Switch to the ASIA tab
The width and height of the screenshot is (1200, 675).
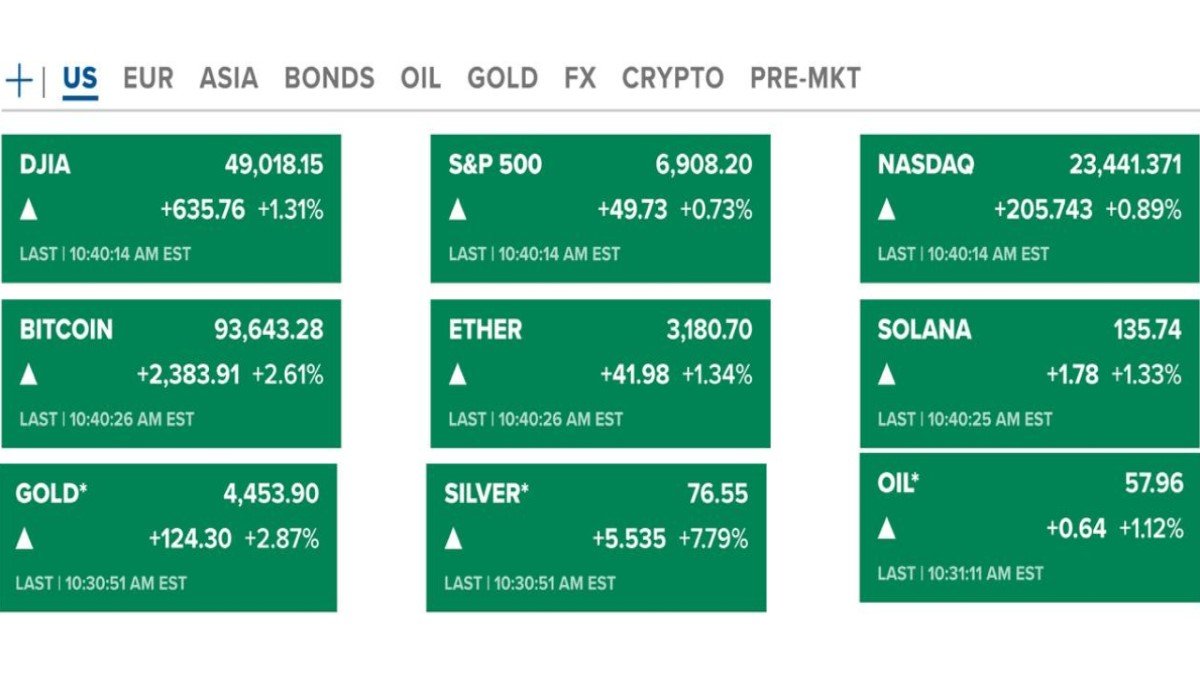228,78
